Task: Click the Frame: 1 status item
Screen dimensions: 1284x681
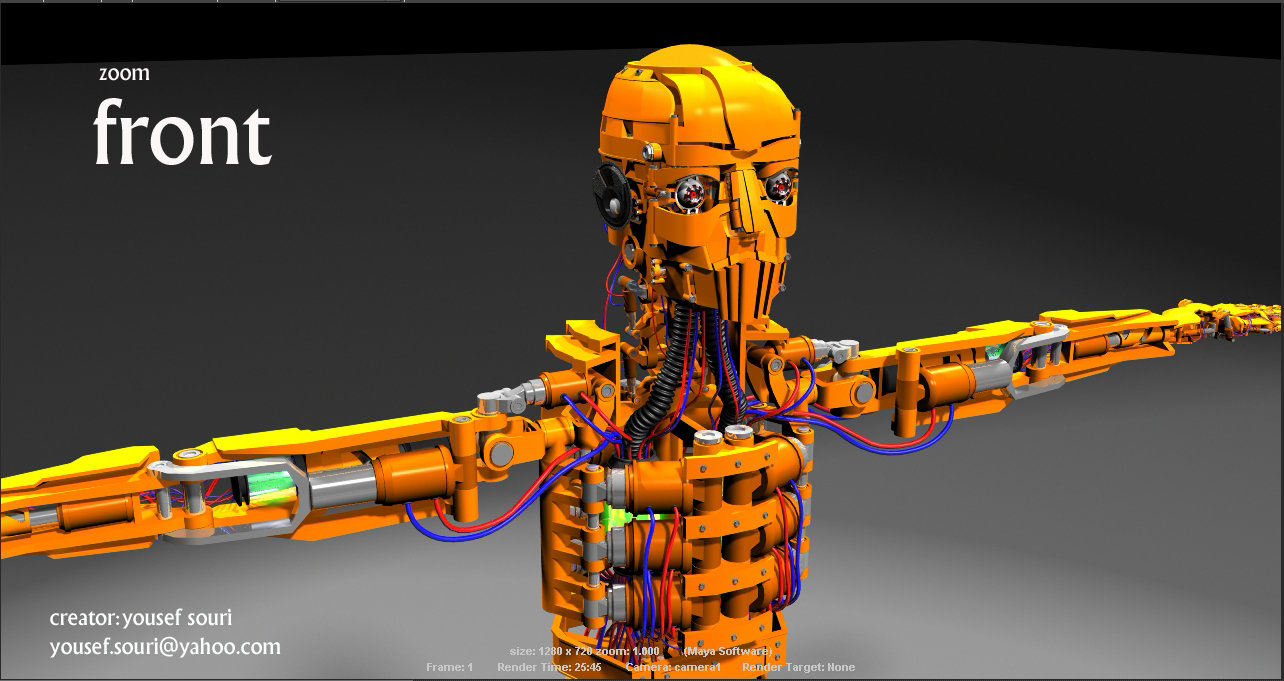Action: (450, 666)
